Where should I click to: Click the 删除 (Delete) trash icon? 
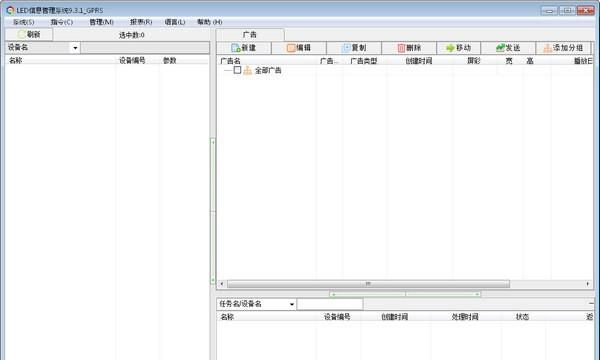[x=401, y=48]
